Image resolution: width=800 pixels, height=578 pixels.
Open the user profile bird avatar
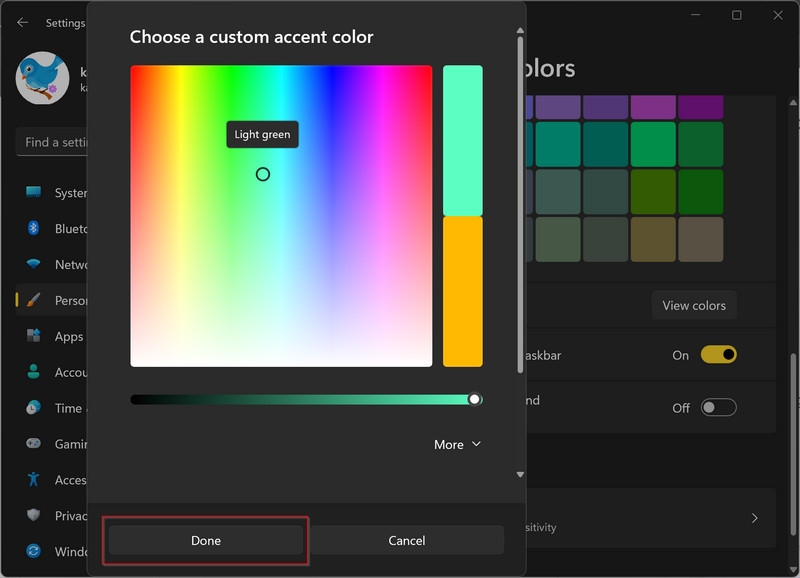(42, 78)
